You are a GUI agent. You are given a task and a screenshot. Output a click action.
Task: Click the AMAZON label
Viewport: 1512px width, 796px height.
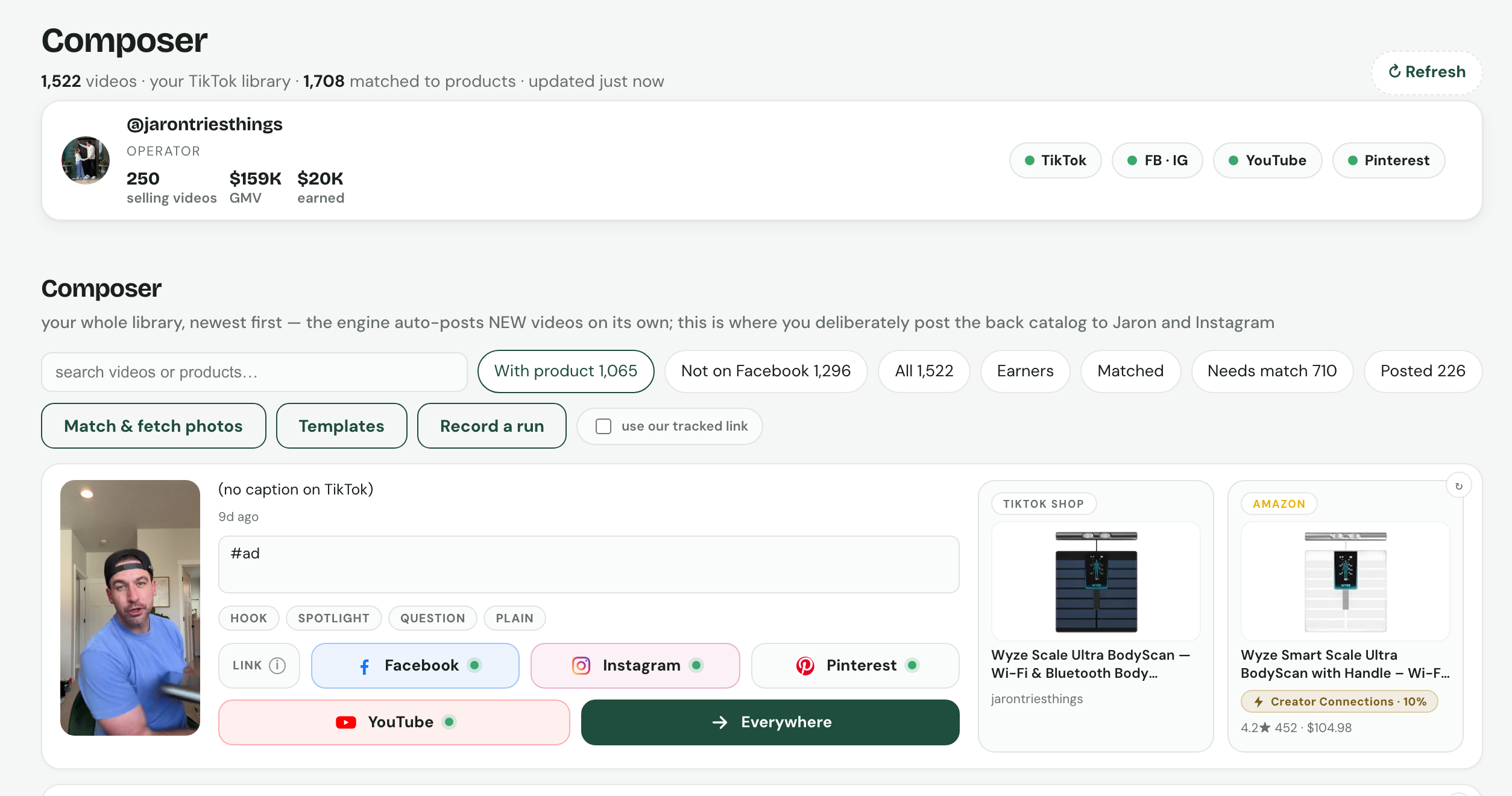1279,504
